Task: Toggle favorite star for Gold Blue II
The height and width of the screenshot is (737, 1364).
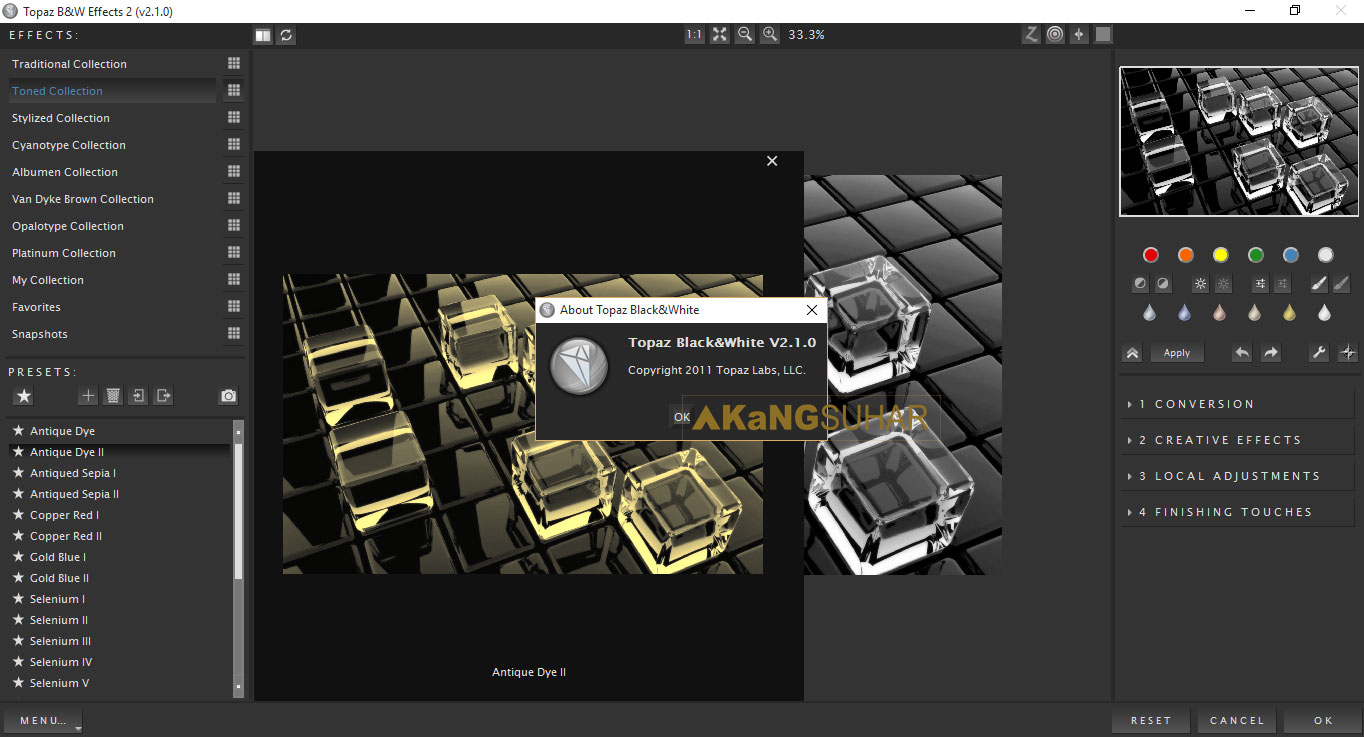Action: [x=18, y=578]
